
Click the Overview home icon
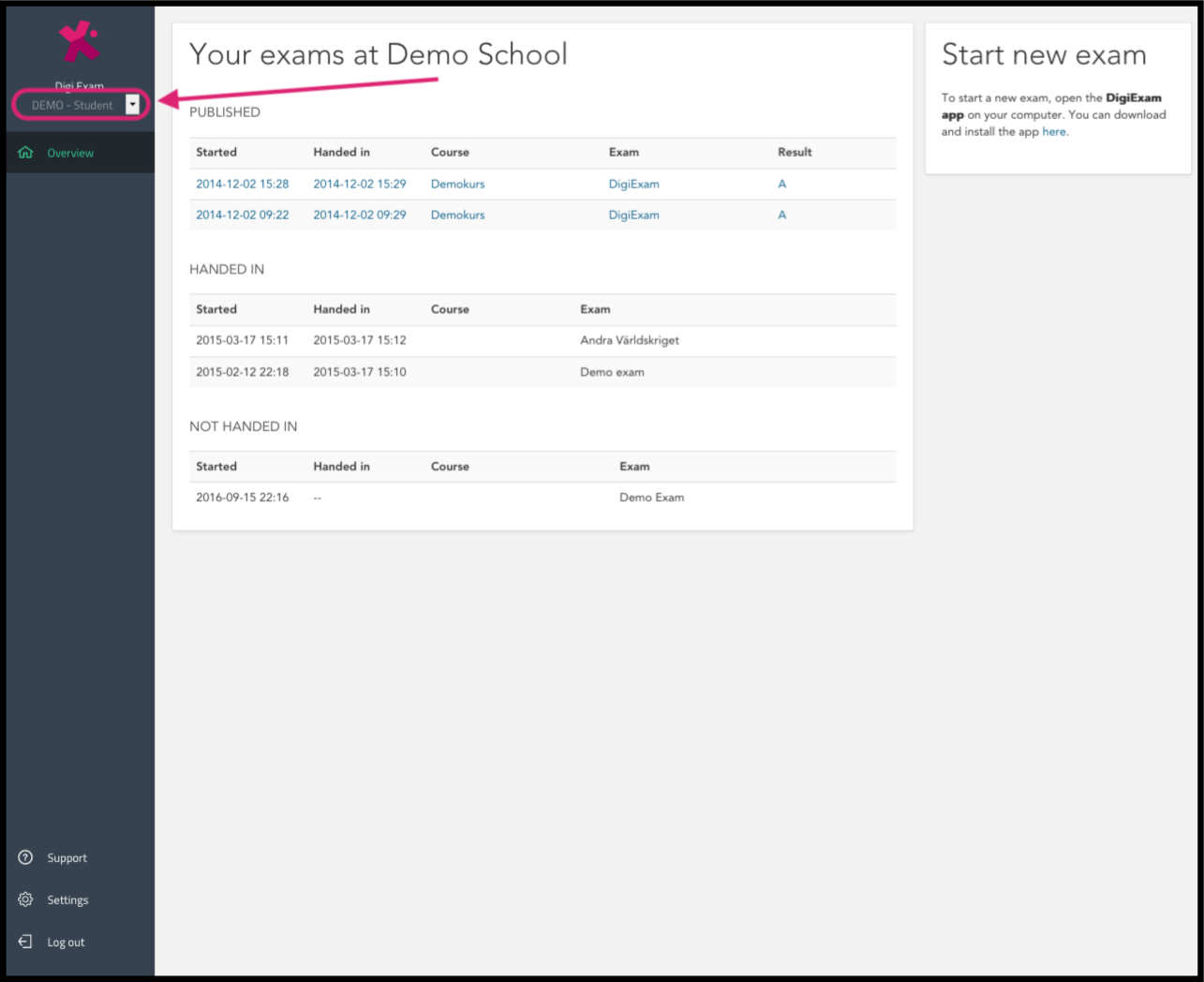click(x=25, y=153)
